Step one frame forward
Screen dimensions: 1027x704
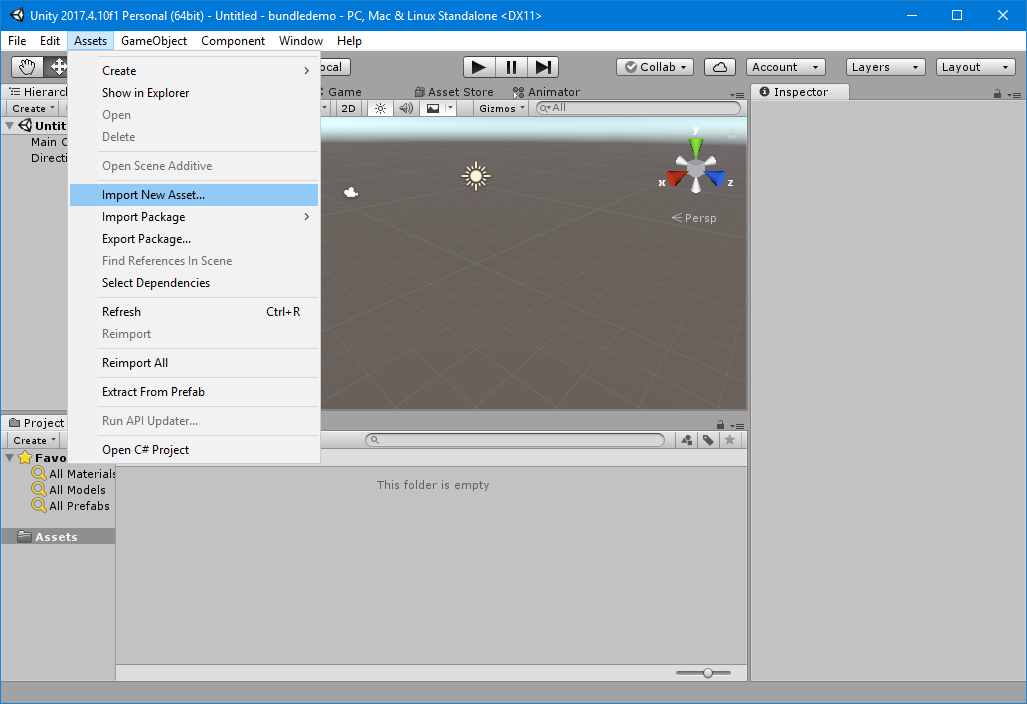[x=542, y=67]
